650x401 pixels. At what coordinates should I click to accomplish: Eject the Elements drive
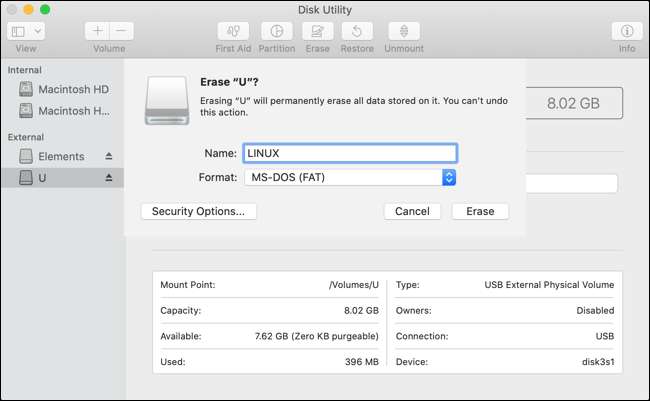pyautogui.click(x=109, y=156)
